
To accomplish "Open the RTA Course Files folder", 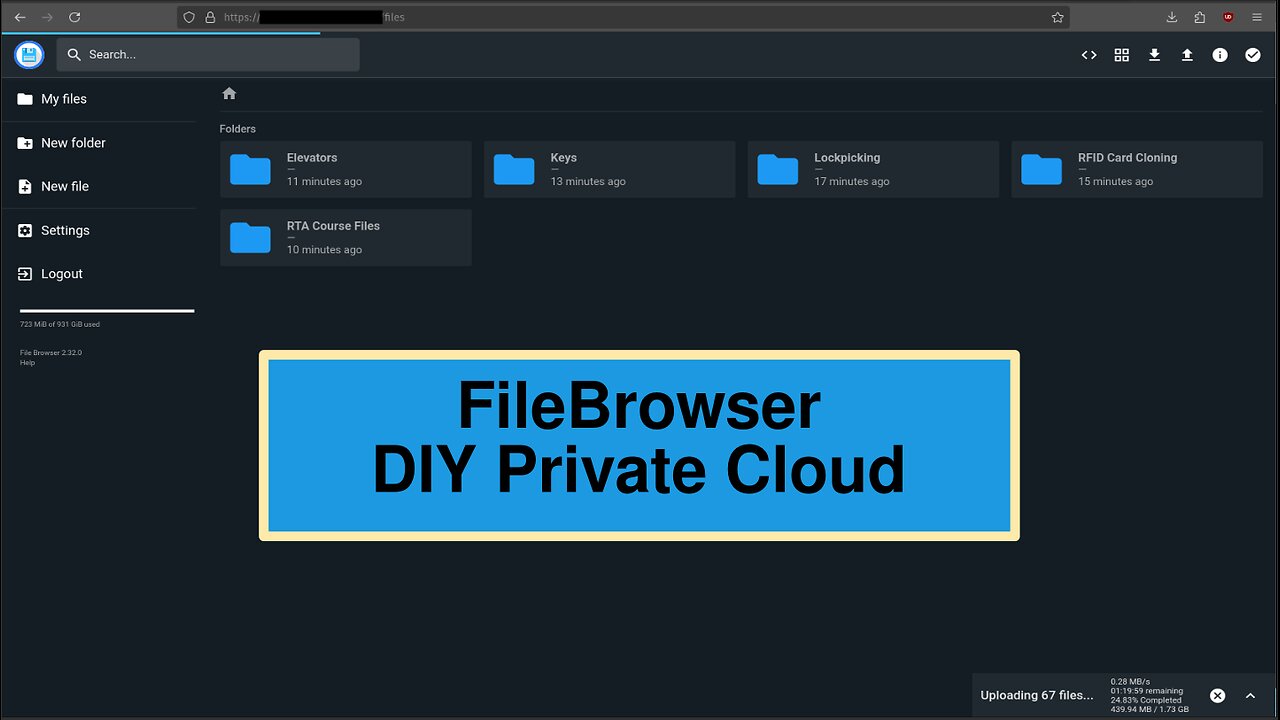I will click(345, 237).
